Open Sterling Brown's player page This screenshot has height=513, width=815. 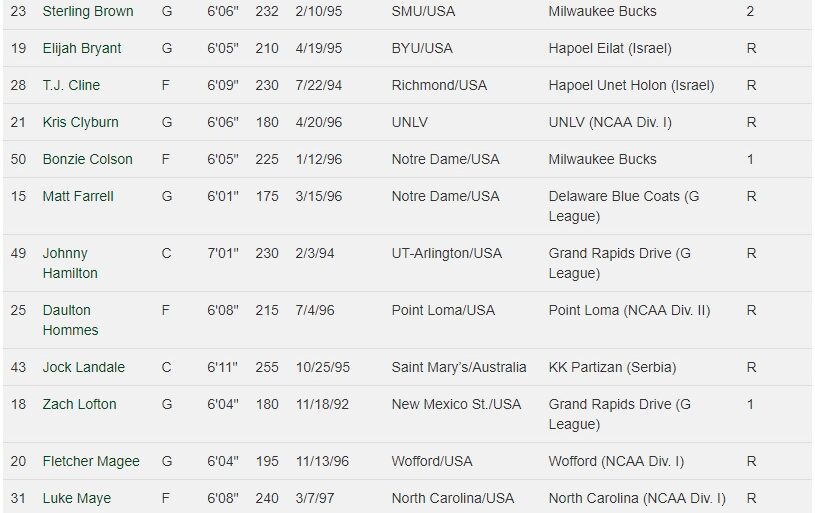(88, 11)
